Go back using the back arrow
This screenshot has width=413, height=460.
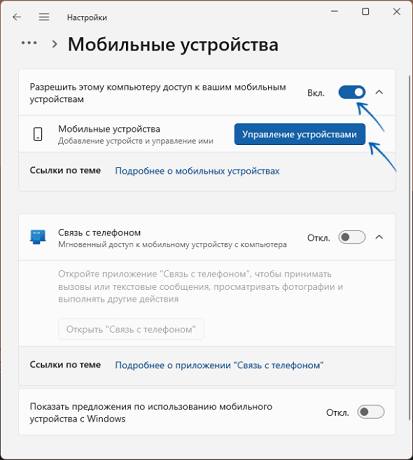coord(17,17)
